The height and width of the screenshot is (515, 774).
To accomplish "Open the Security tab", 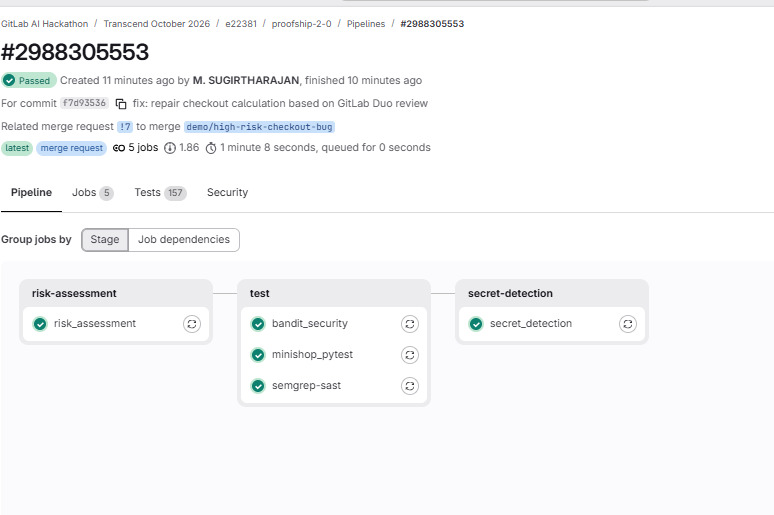I will tap(228, 193).
